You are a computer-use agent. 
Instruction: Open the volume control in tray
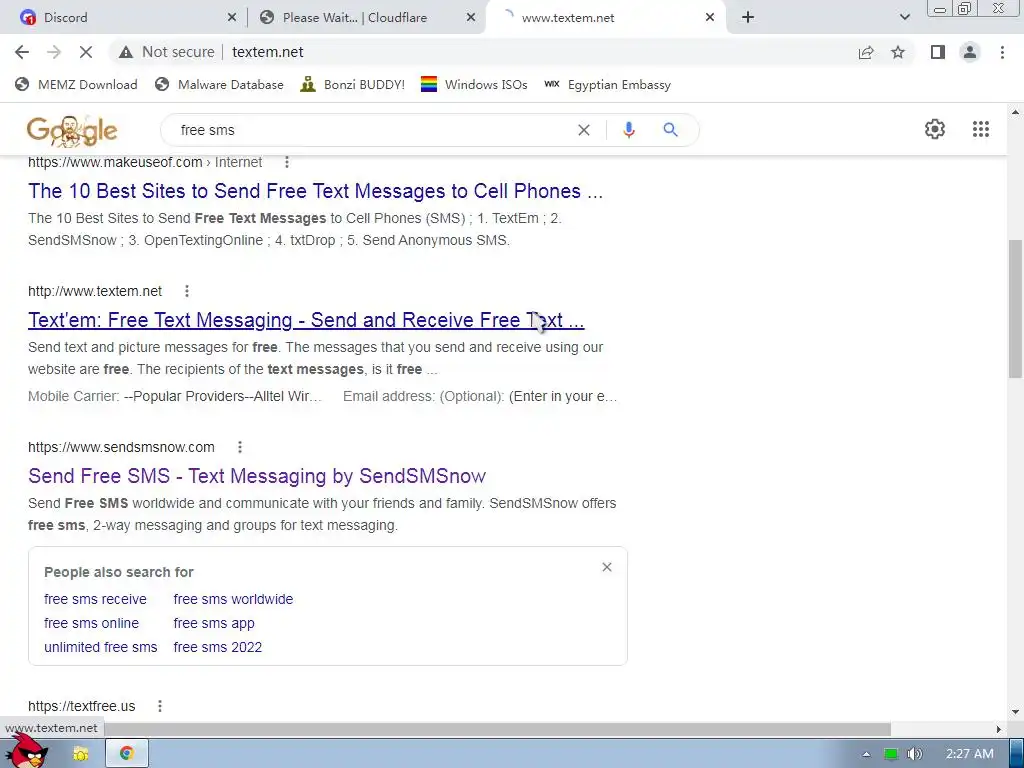pyautogui.click(x=915, y=754)
